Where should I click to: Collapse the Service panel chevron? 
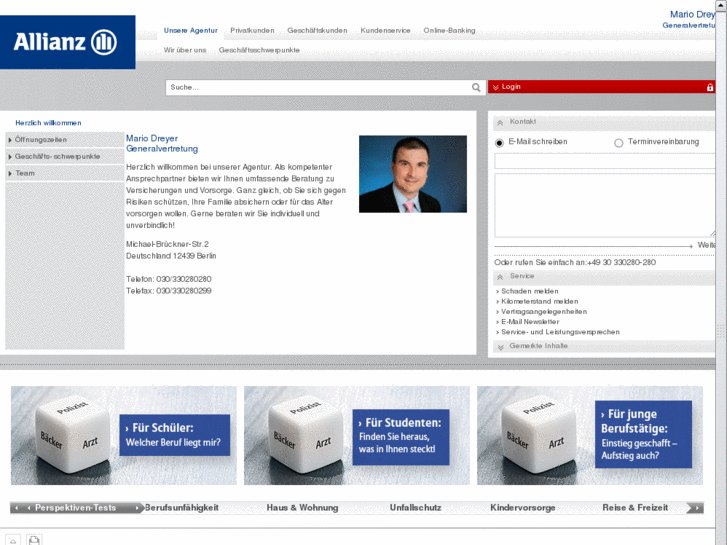[x=500, y=277]
